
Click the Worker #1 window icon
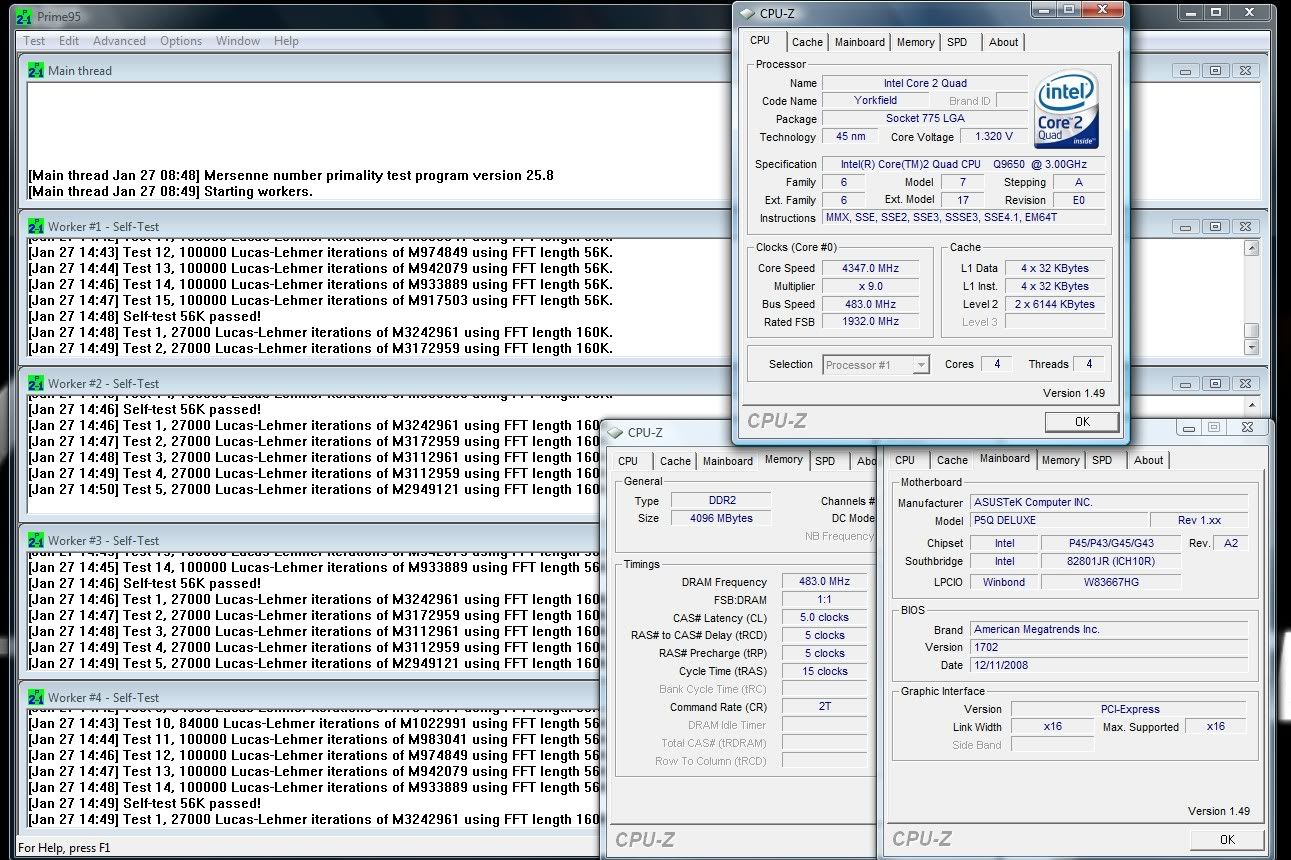point(36,226)
